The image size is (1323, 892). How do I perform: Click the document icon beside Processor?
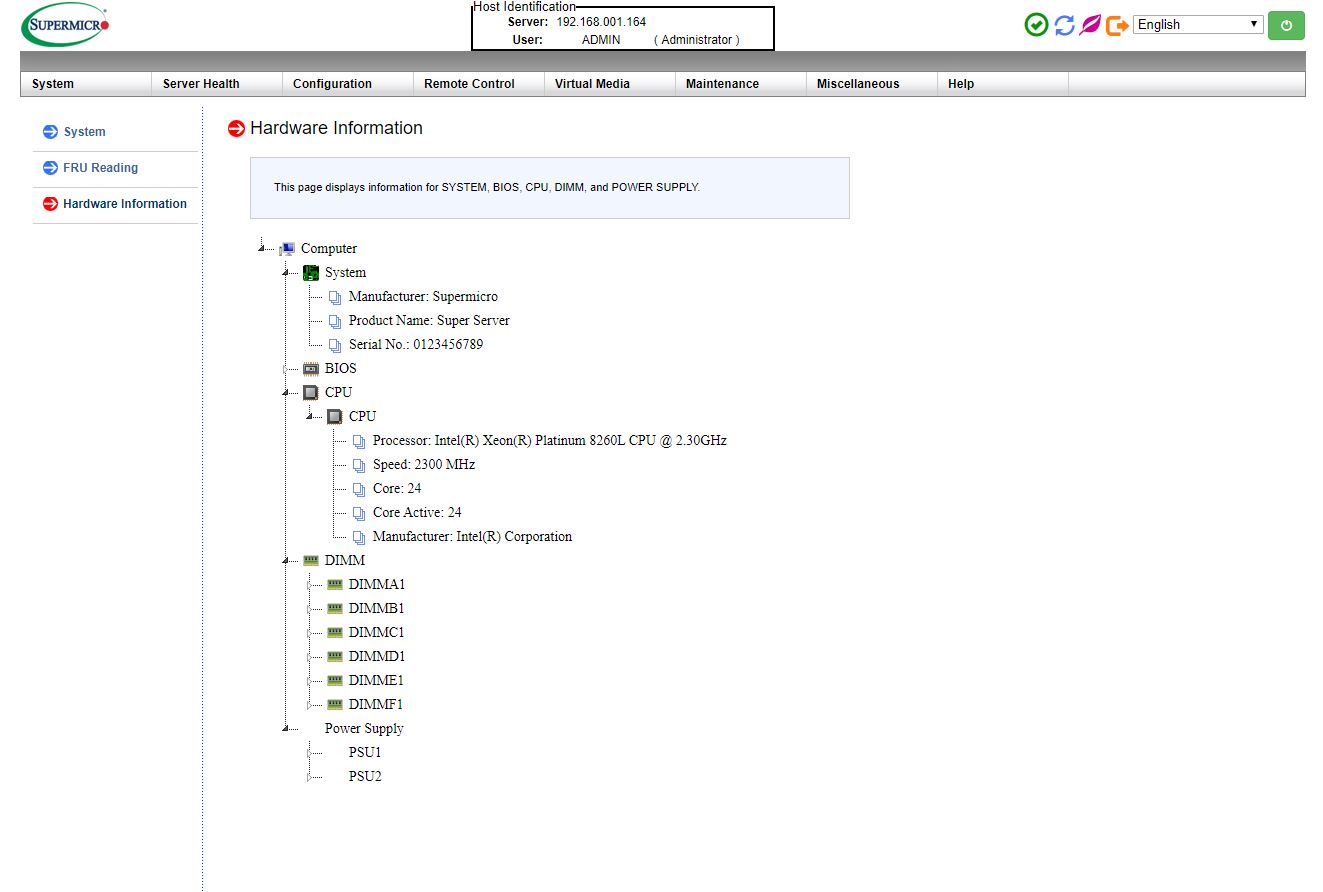tap(359, 441)
